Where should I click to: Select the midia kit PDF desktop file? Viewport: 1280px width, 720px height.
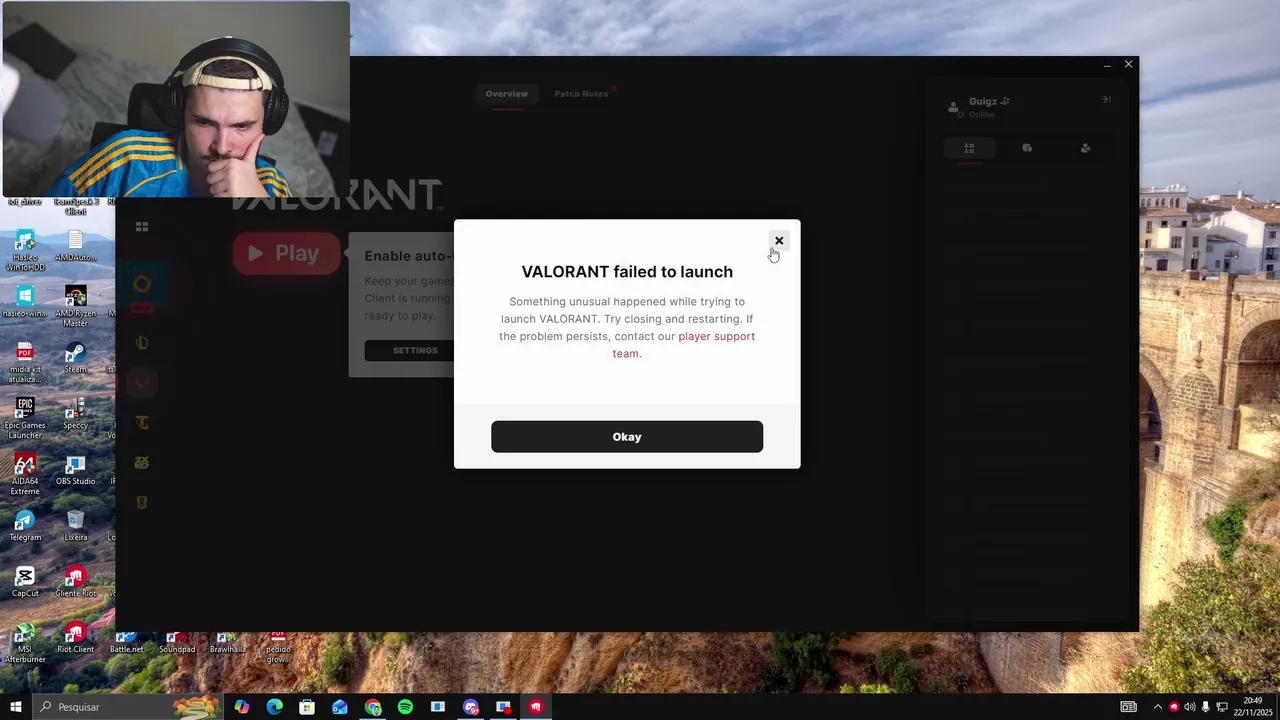tap(25, 362)
